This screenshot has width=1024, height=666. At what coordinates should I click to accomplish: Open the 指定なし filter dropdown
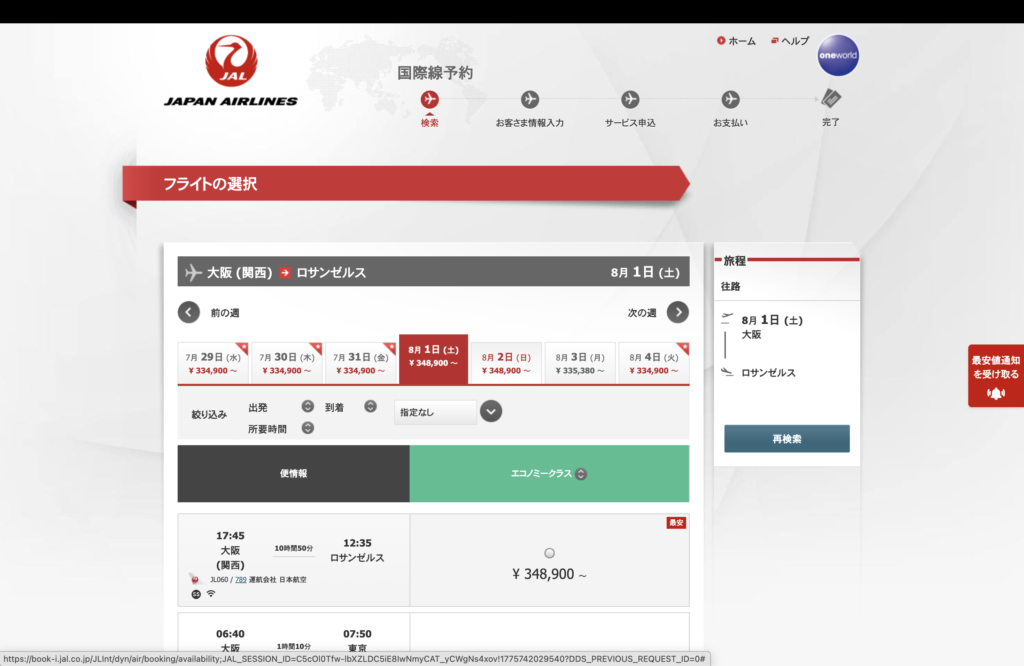coord(490,411)
